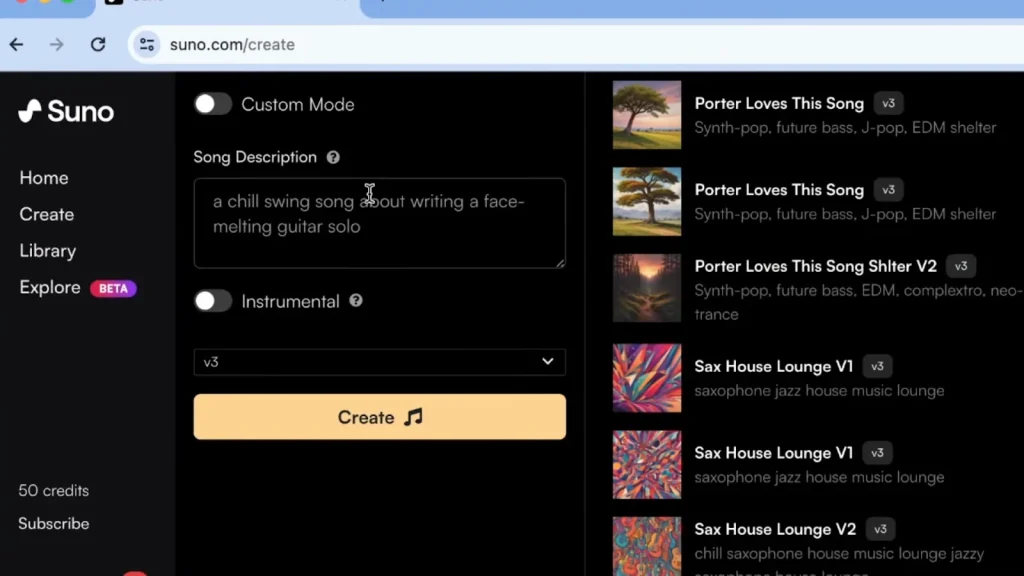Click the browser forward arrow
The image size is (1024, 576).
click(x=57, y=44)
